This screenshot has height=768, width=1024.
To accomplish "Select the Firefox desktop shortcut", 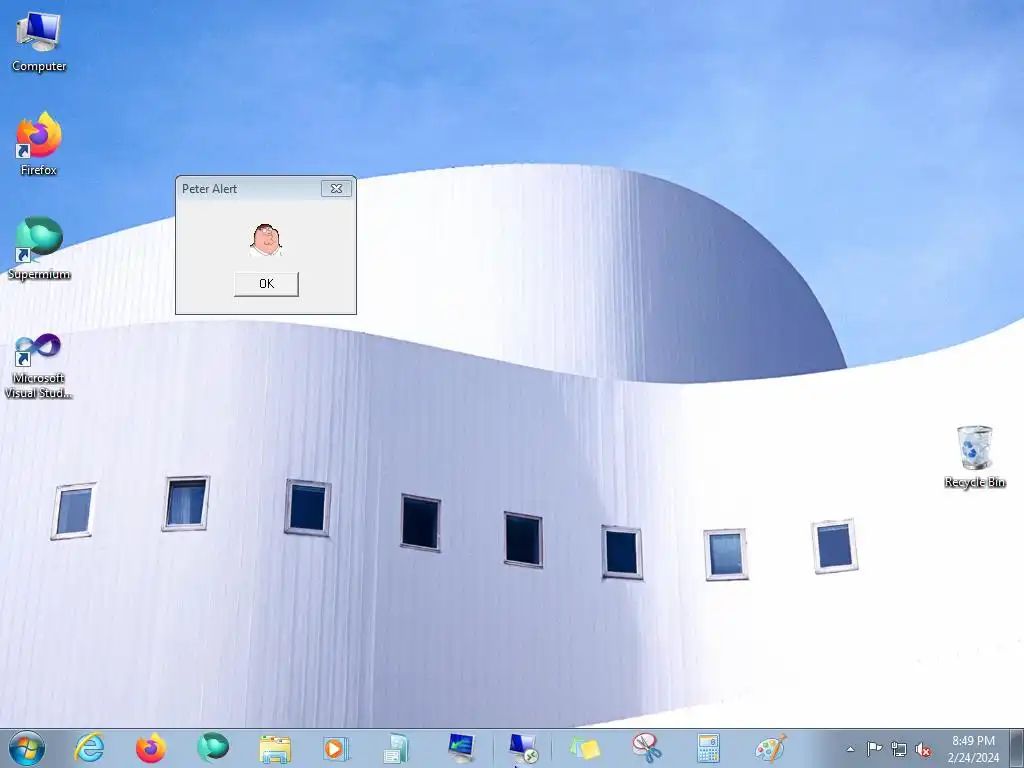I will pyautogui.click(x=39, y=144).
